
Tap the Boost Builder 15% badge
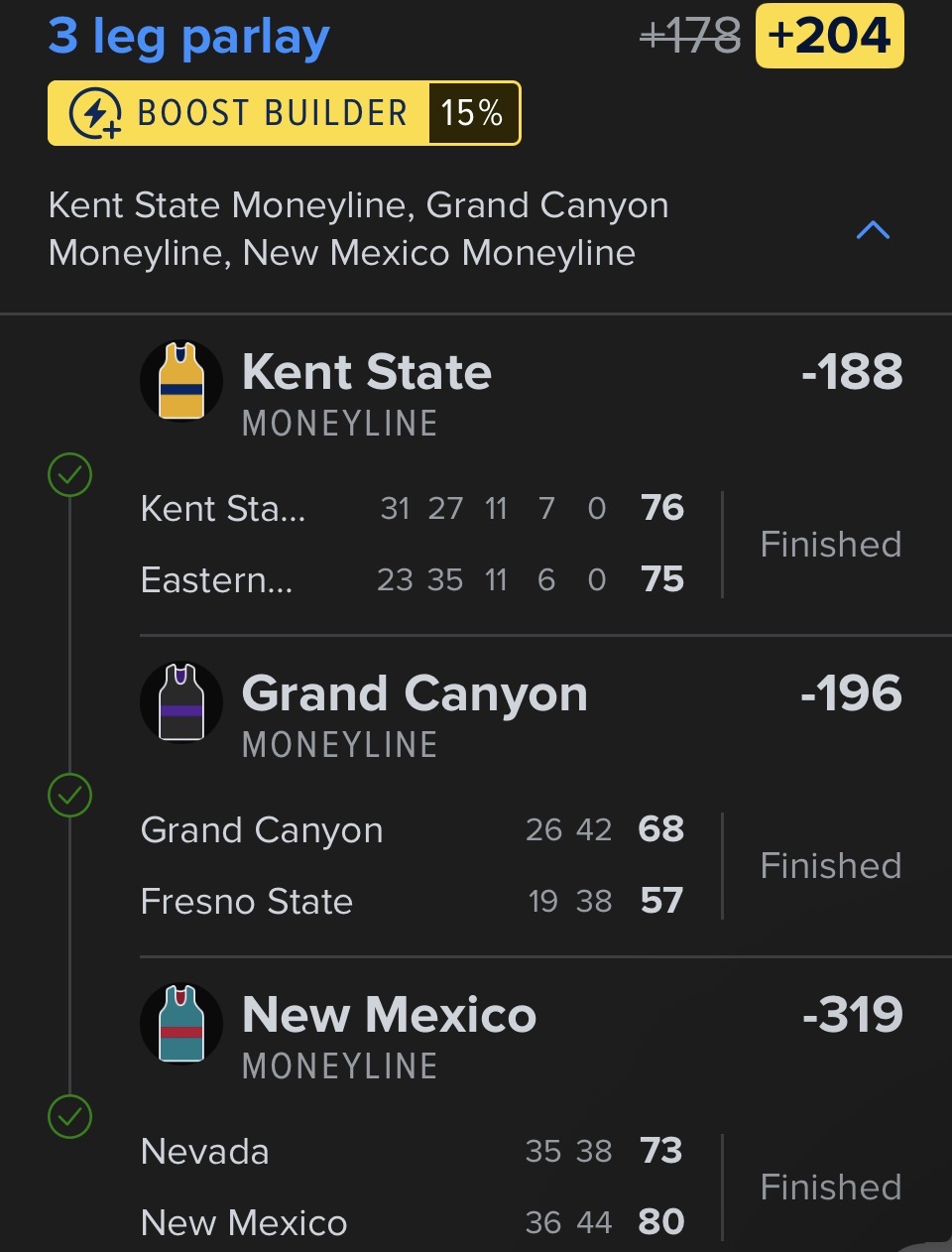284,114
